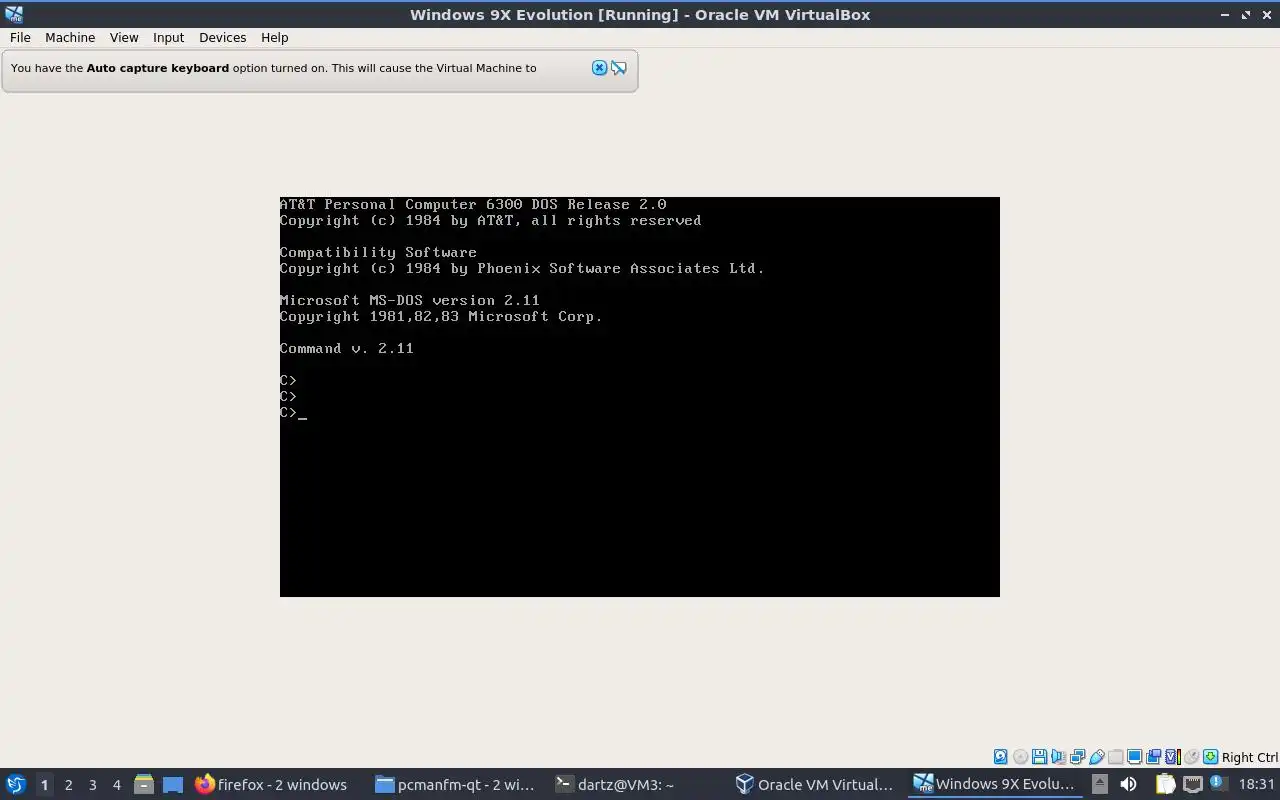Viewport: 1280px width, 800px height.
Task: Click the notification alert tray icon
Action: [1218, 783]
